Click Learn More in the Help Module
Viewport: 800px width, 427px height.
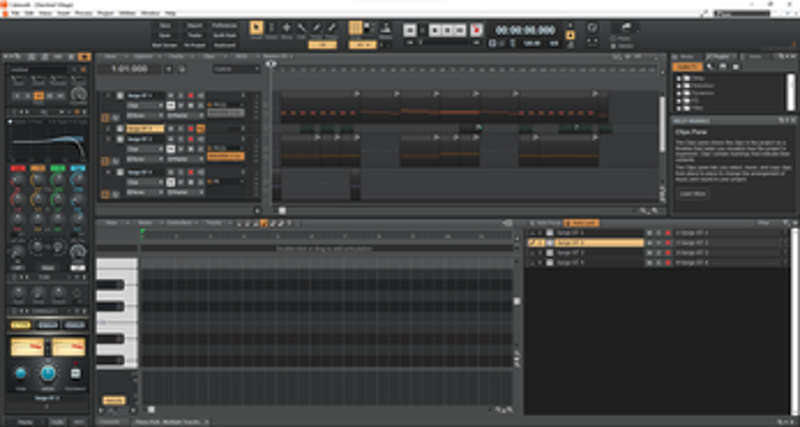[692, 194]
